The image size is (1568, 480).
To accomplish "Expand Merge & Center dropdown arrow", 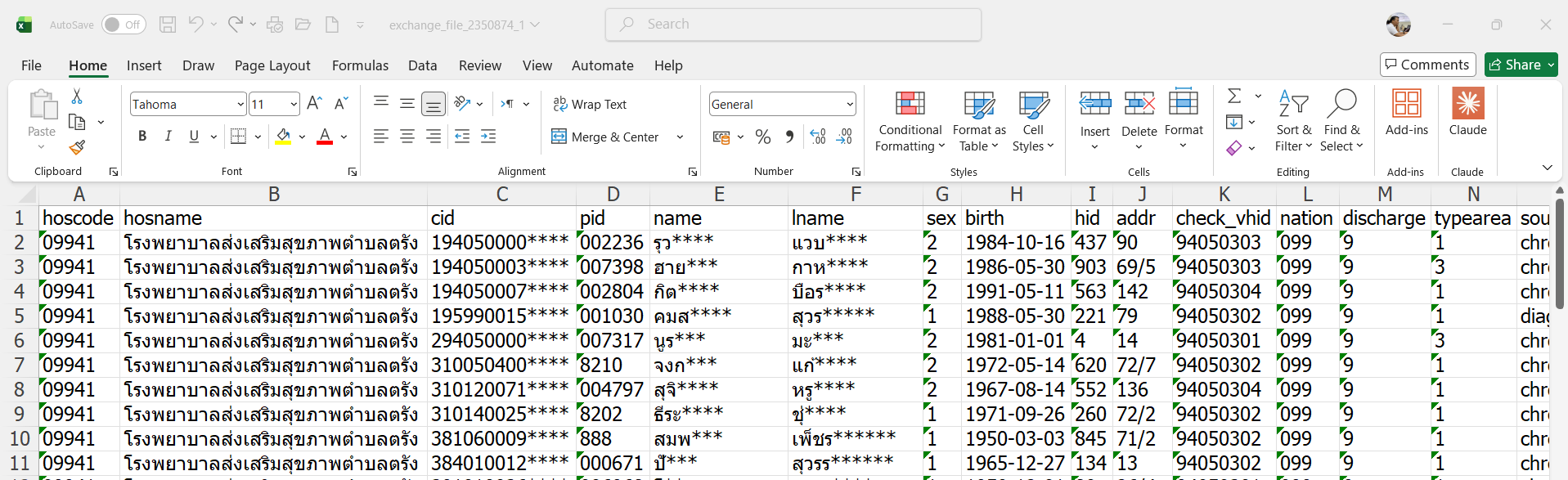I will tap(680, 137).
